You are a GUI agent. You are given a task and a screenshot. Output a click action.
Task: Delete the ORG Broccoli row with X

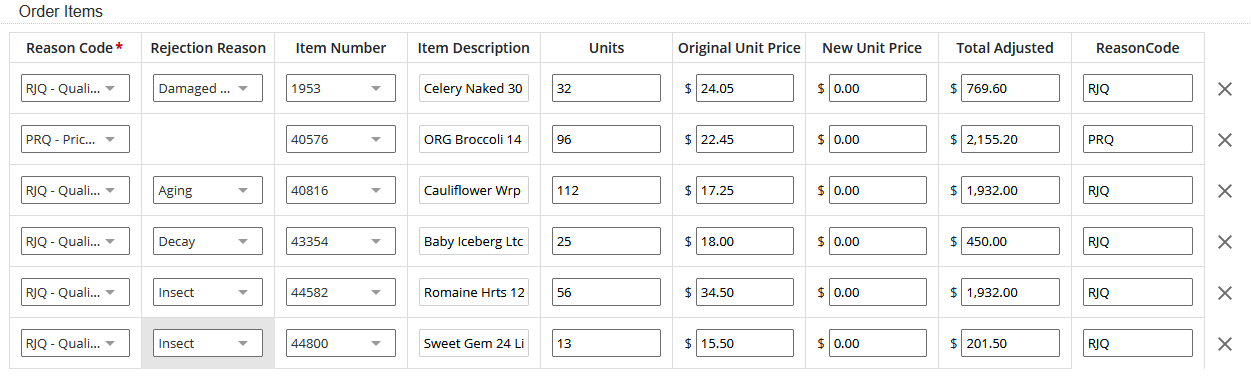tap(1224, 140)
